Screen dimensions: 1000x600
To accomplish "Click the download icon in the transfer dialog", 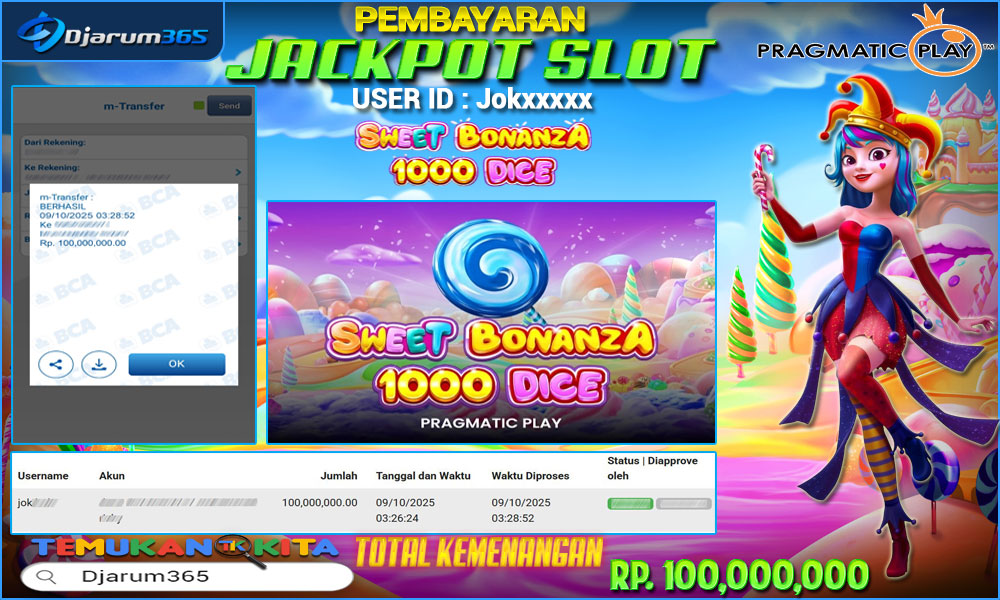I will [99, 364].
